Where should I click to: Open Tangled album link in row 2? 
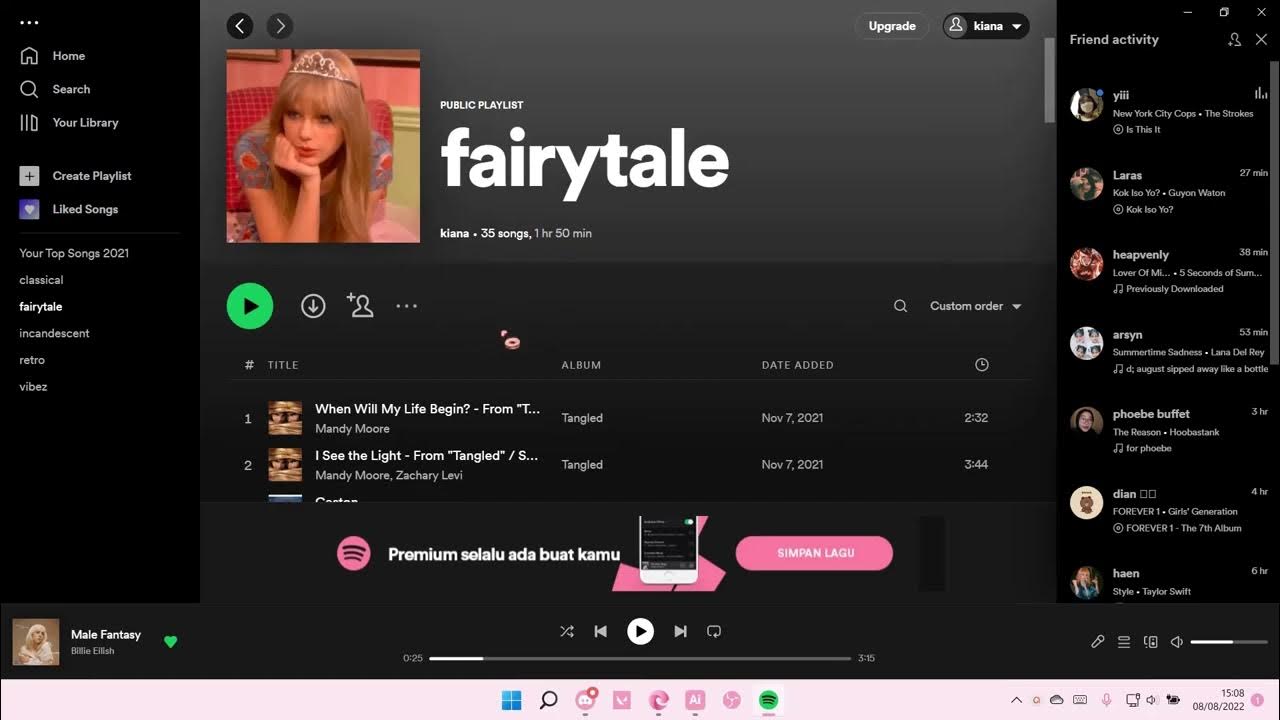pos(582,465)
